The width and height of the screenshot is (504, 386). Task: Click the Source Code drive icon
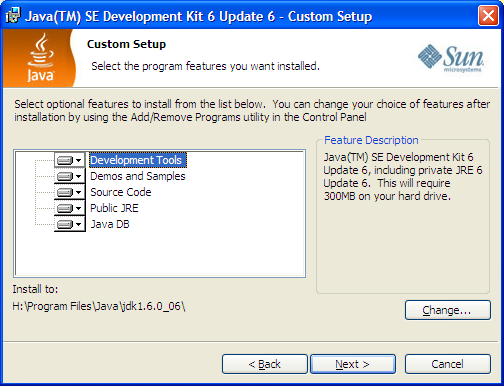(65, 192)
